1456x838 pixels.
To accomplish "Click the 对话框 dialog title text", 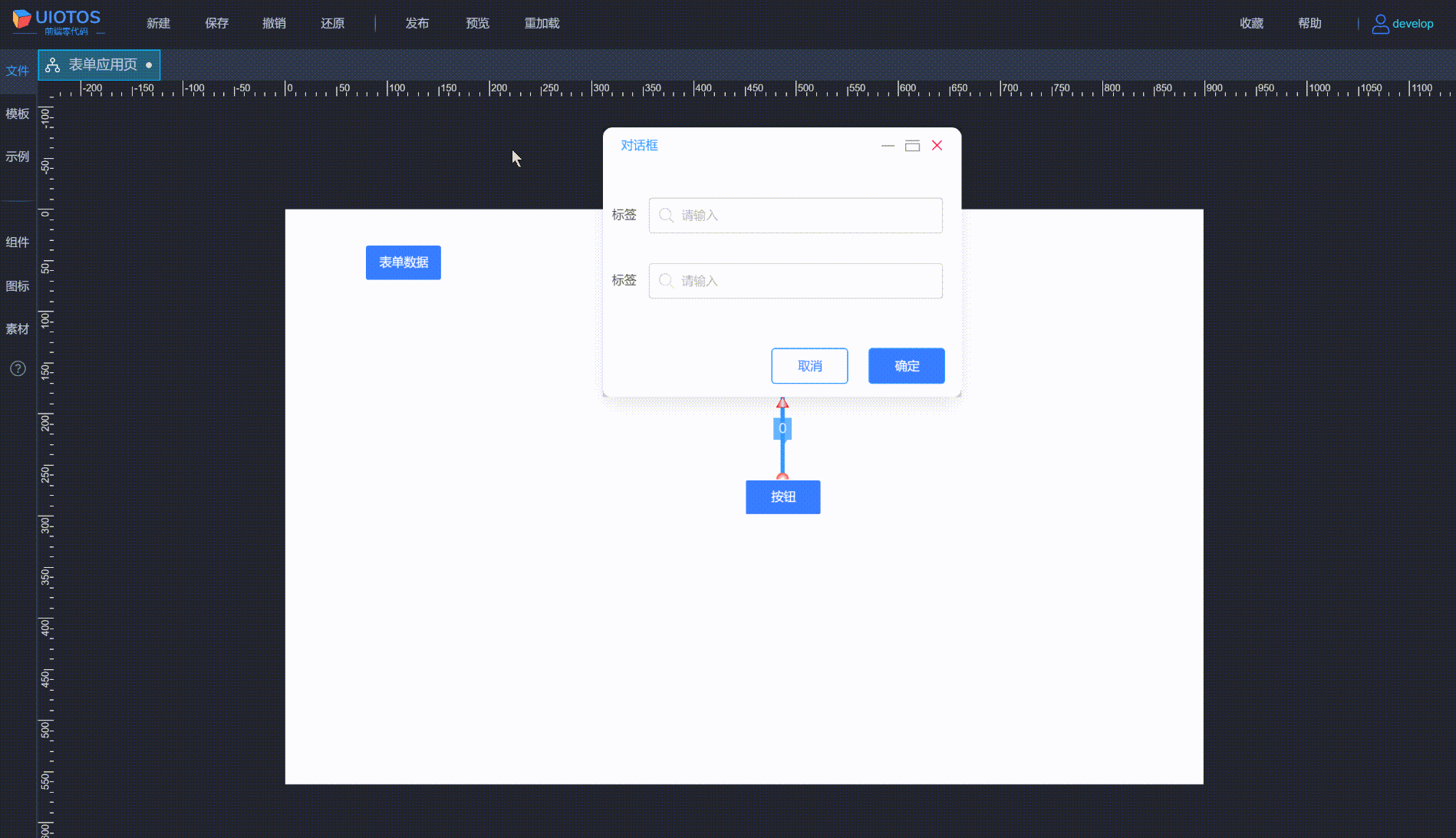I will point(640,146).
